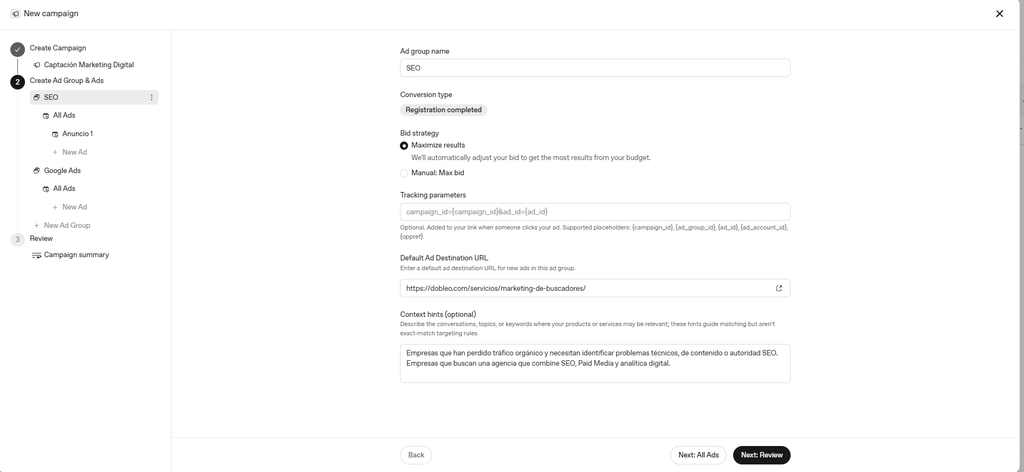This screenshot has width=1024, height=472.
Task: Click the completed checkmark step icon
Action: (18, 50)
